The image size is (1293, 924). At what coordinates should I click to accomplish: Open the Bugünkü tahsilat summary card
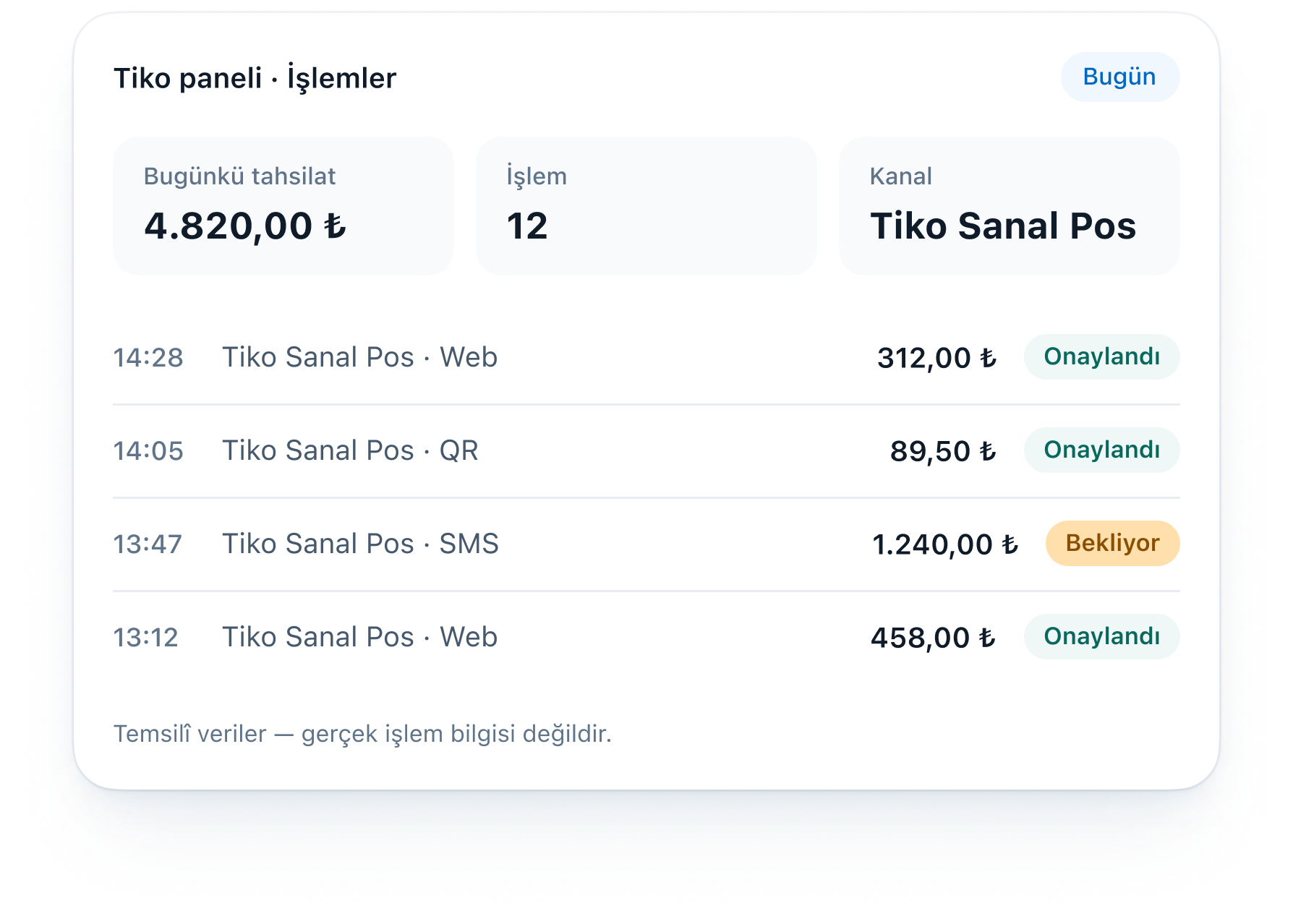coord(283,206)
